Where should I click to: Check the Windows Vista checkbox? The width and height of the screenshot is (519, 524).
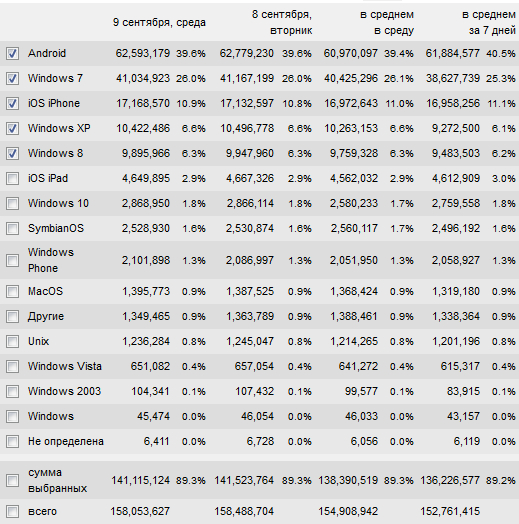[12, 367]
